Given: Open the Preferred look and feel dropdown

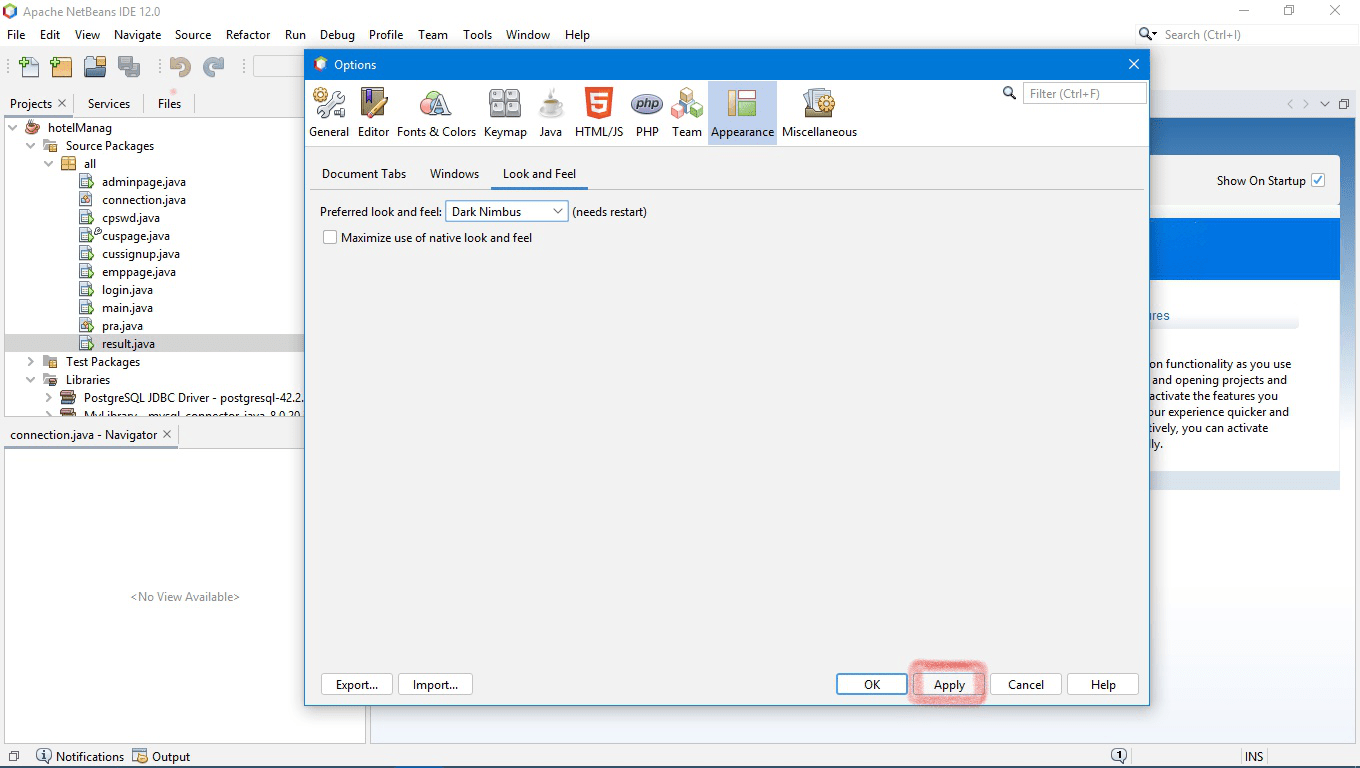Looking at the screenshot, I should click(558, 211).
